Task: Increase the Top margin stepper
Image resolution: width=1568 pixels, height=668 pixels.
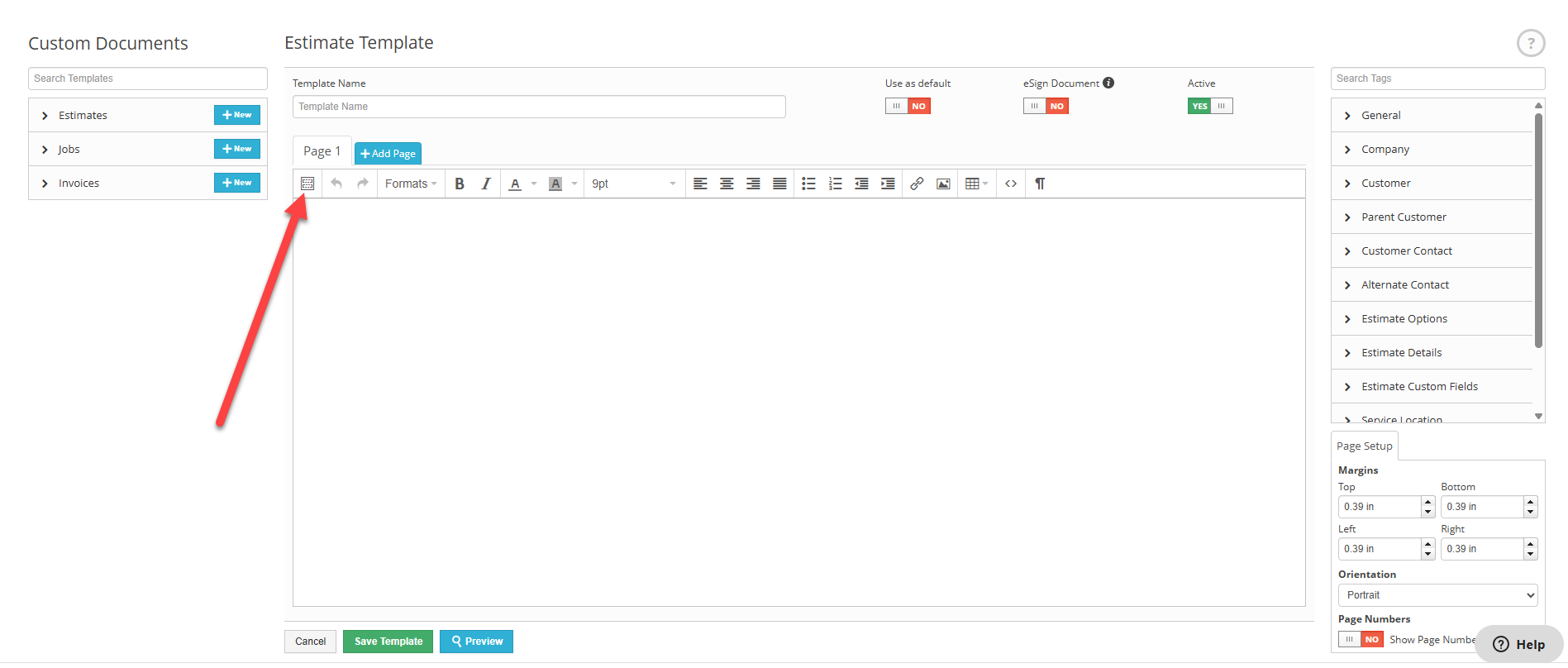Action: [1427, 502]
